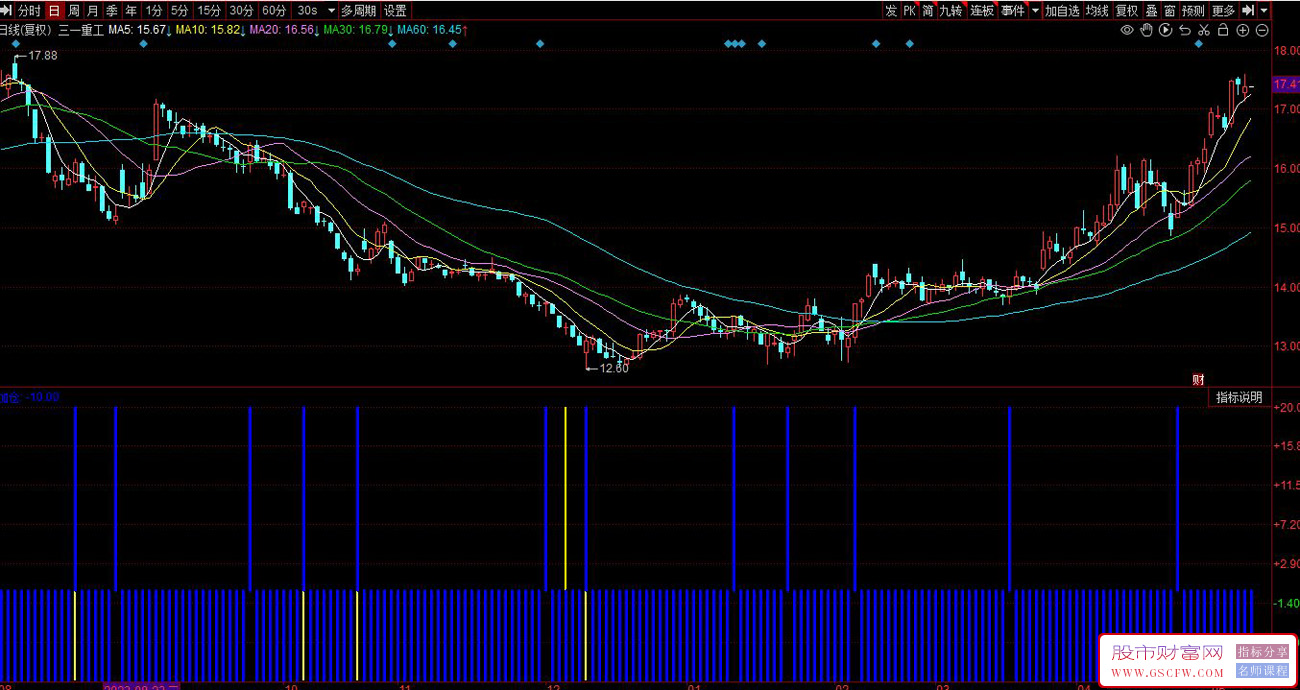Toggle the eye visibility icon
Screen dimensions: 1300x690
click(1127, 30)
